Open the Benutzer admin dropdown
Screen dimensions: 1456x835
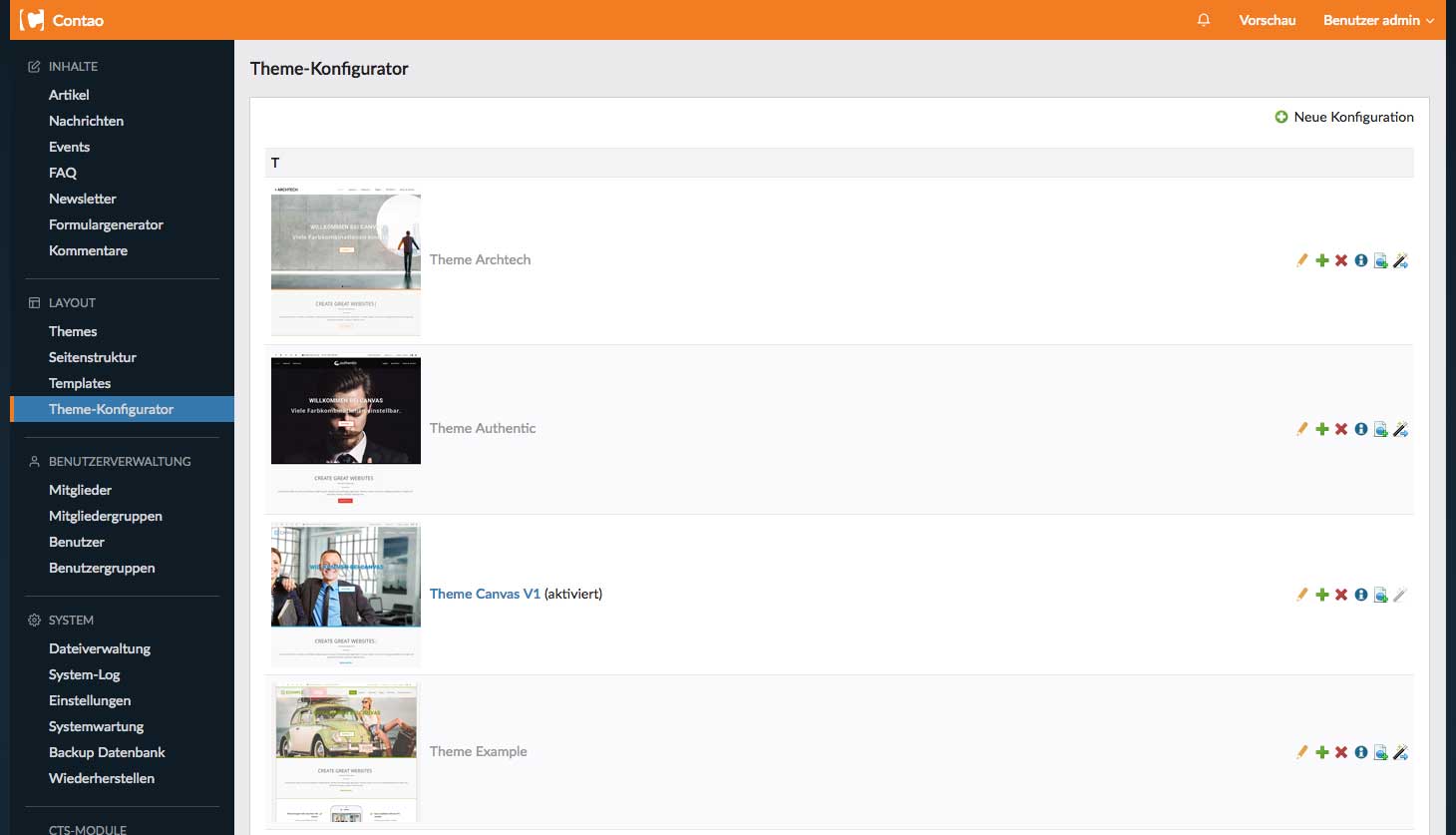click(1378, 20)
